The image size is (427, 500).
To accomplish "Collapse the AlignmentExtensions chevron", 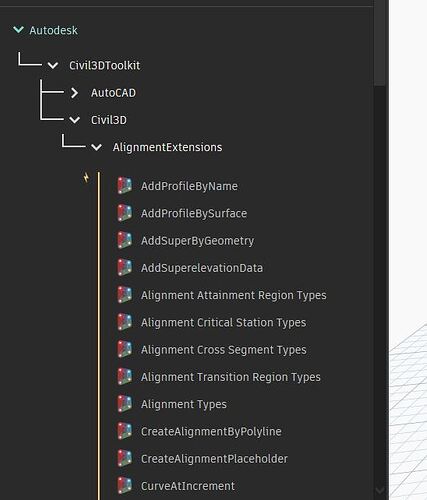I will [96, 147].
